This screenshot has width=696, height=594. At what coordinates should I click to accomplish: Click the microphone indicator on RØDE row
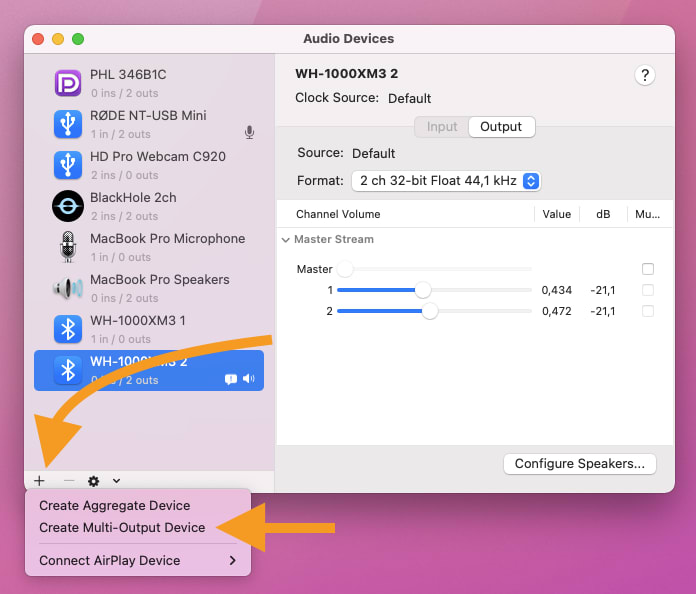(x=249, y=132)
